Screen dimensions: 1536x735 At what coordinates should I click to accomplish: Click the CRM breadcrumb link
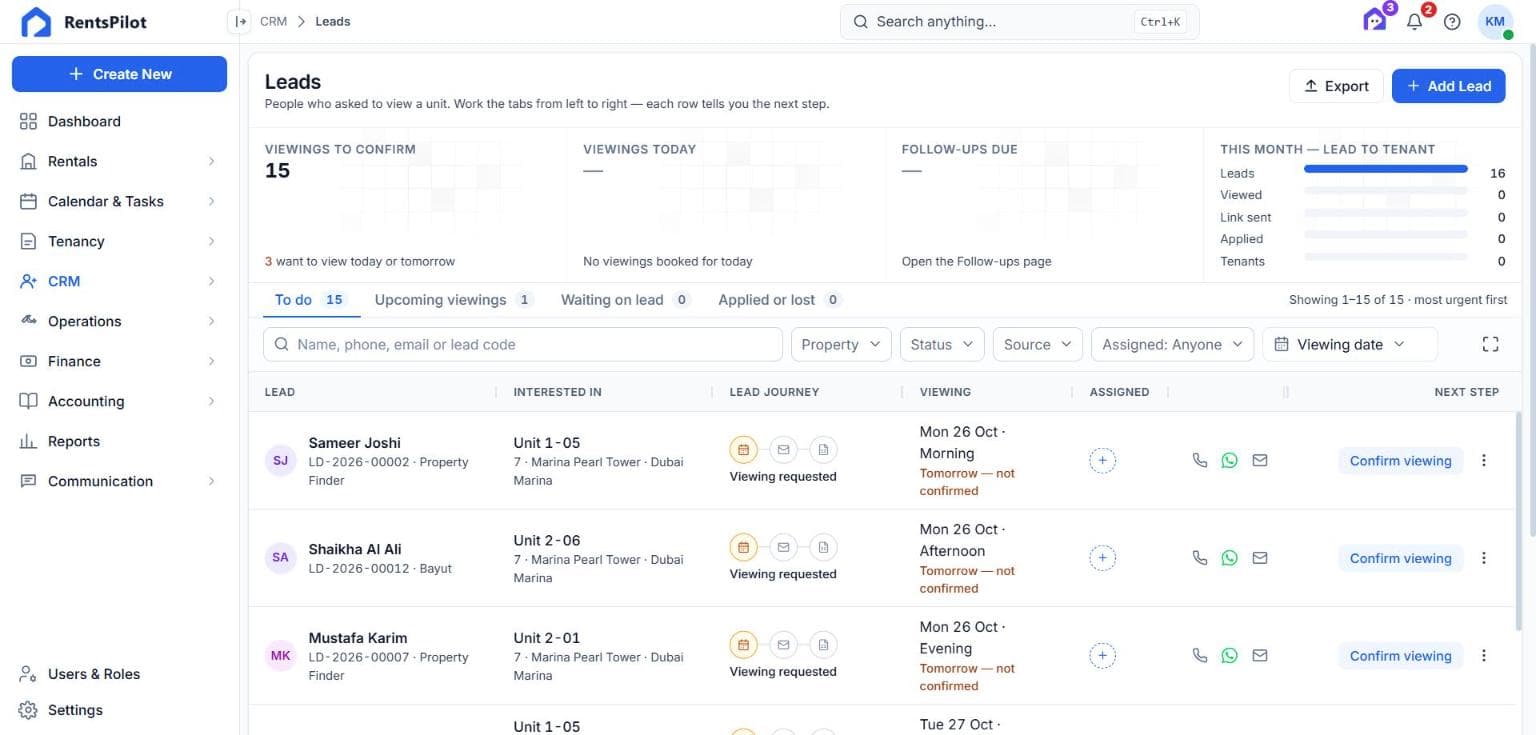tap(274, 21)
